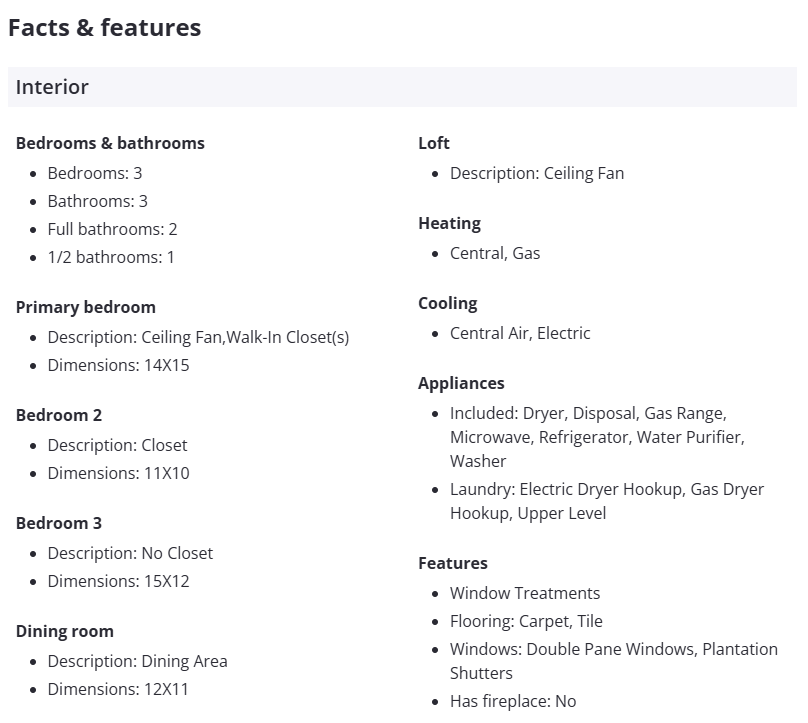Click the Bedrooms: 3 list item
Viewport: 808px width, 723px height.
click(x=95, y=173)
